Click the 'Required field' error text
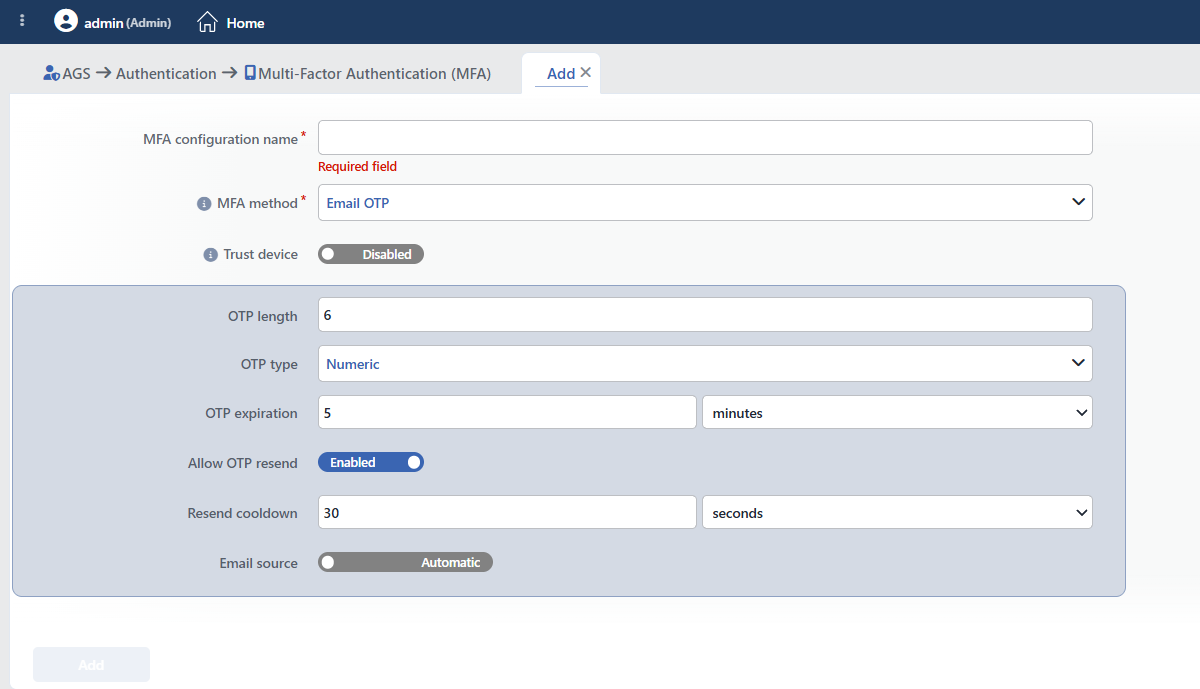This screenshot has height=689, width=1200. tap(357, 167)
